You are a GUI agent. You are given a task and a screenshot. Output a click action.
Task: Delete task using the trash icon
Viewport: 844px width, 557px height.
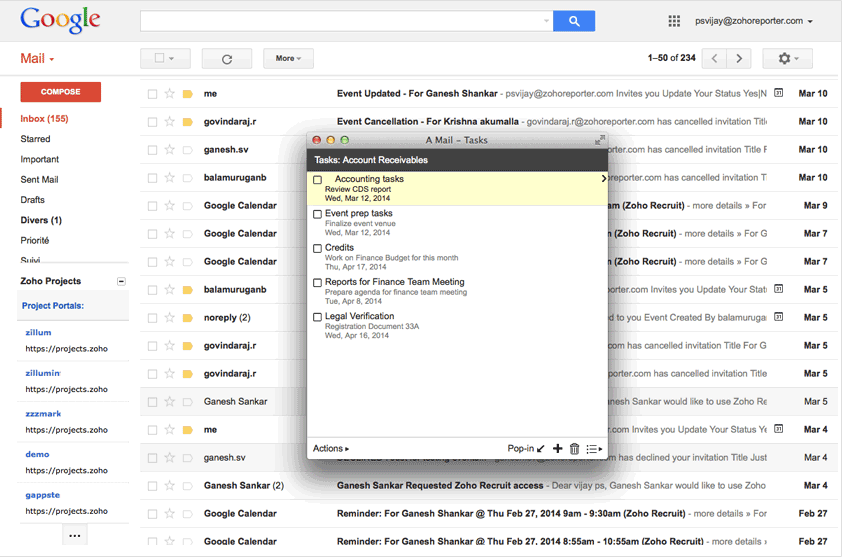tap(575, 449)
